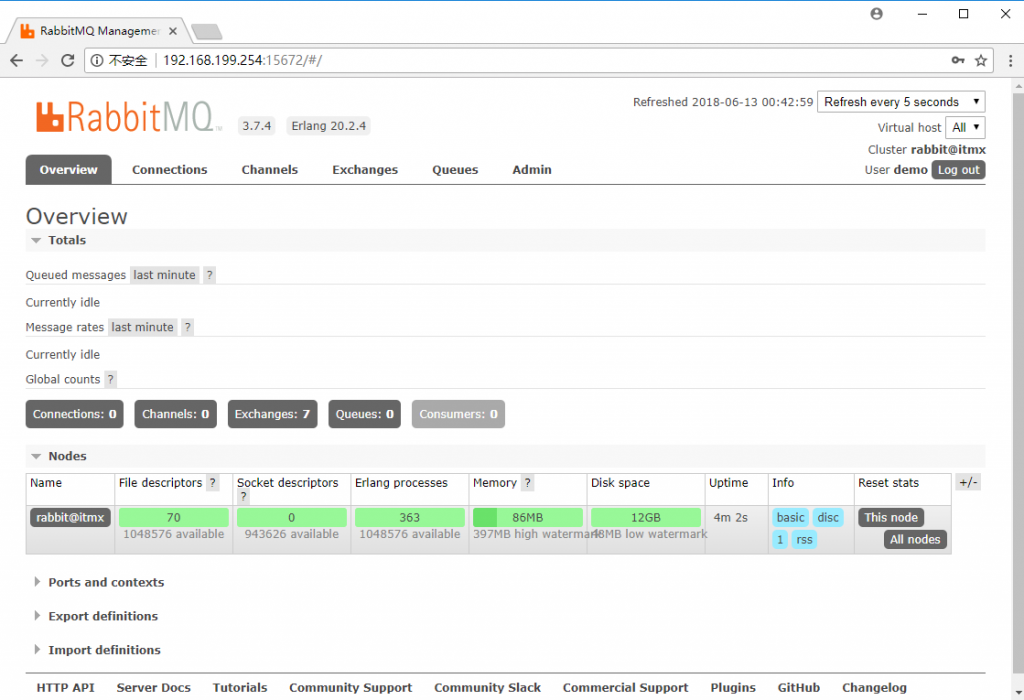Expand the Export definitions section
Viewport: 1024px width, 700px height.
102,616
